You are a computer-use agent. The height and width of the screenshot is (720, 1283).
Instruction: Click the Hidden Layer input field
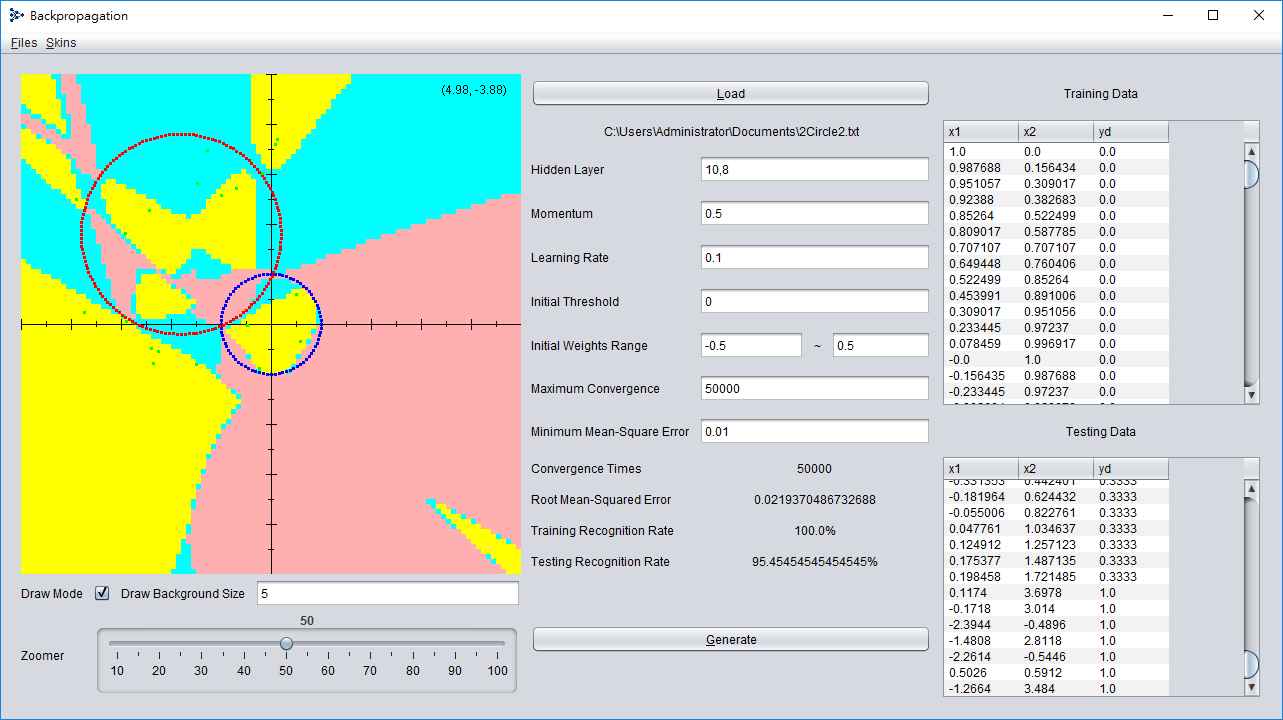point(815,170)
